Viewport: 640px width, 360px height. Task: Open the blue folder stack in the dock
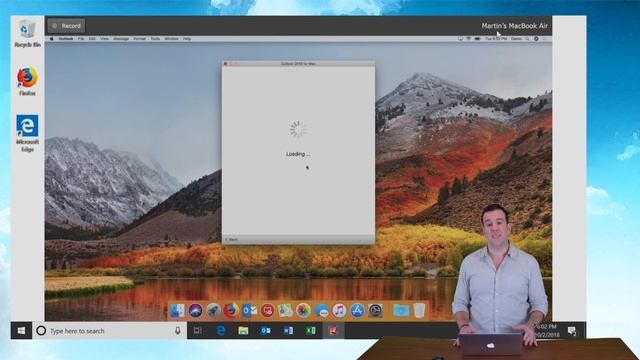[401, 311]
